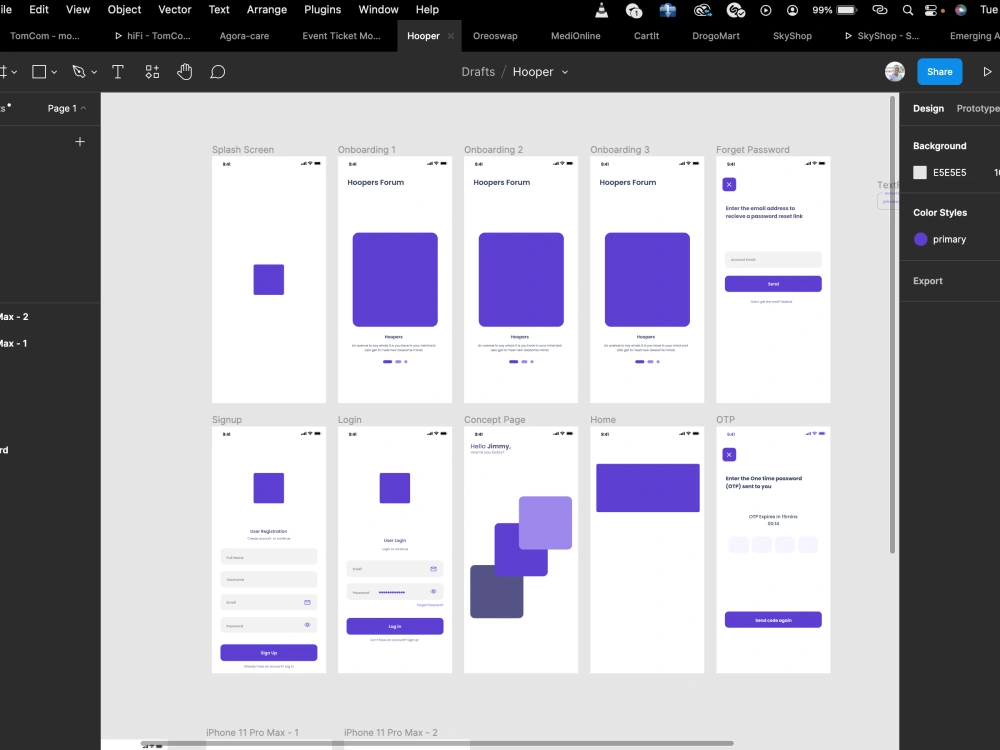The width and height of the screenshot is (1000, 750).
Task: Open the Arrange menu
Action: pyautogui.click(x=267, y=10)
